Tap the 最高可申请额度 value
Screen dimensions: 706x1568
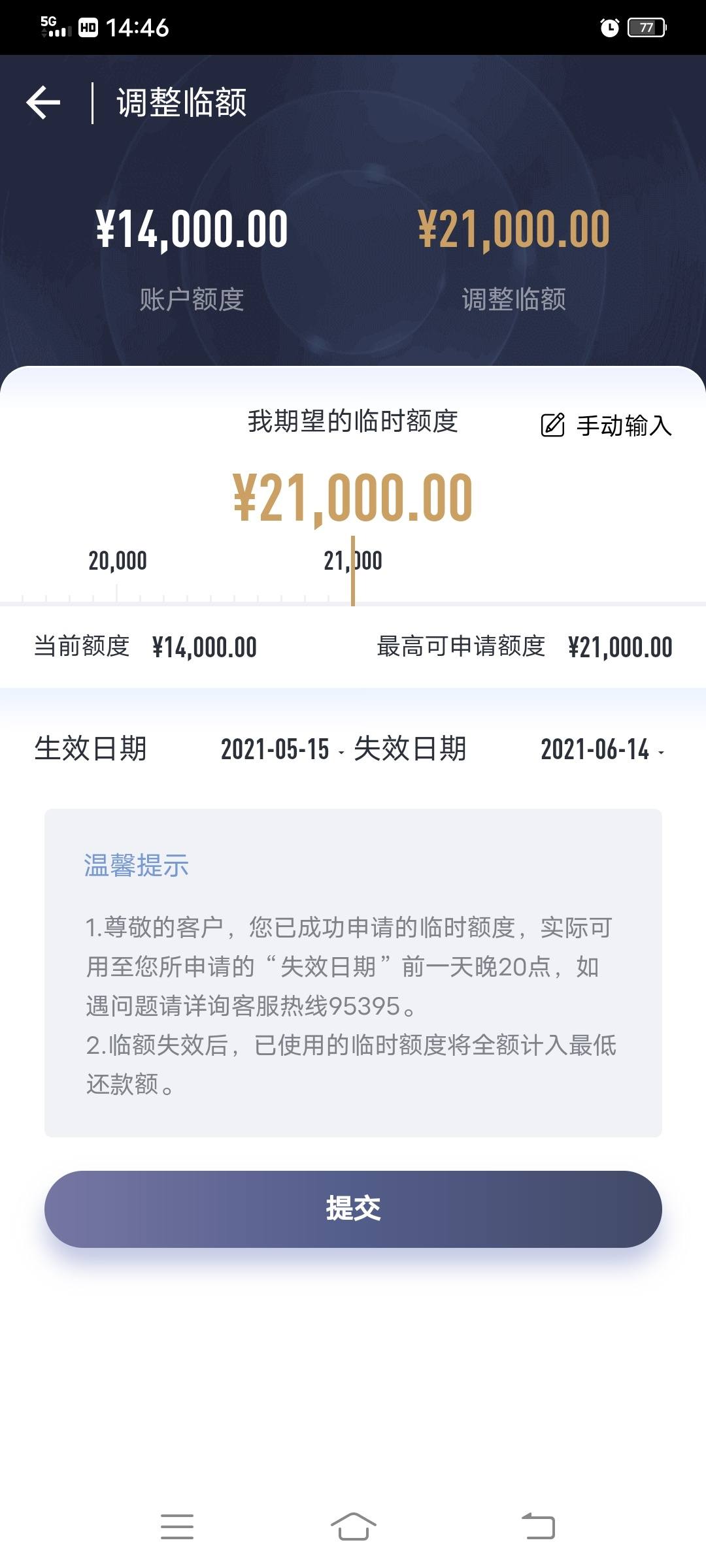(x=620, y=647)
